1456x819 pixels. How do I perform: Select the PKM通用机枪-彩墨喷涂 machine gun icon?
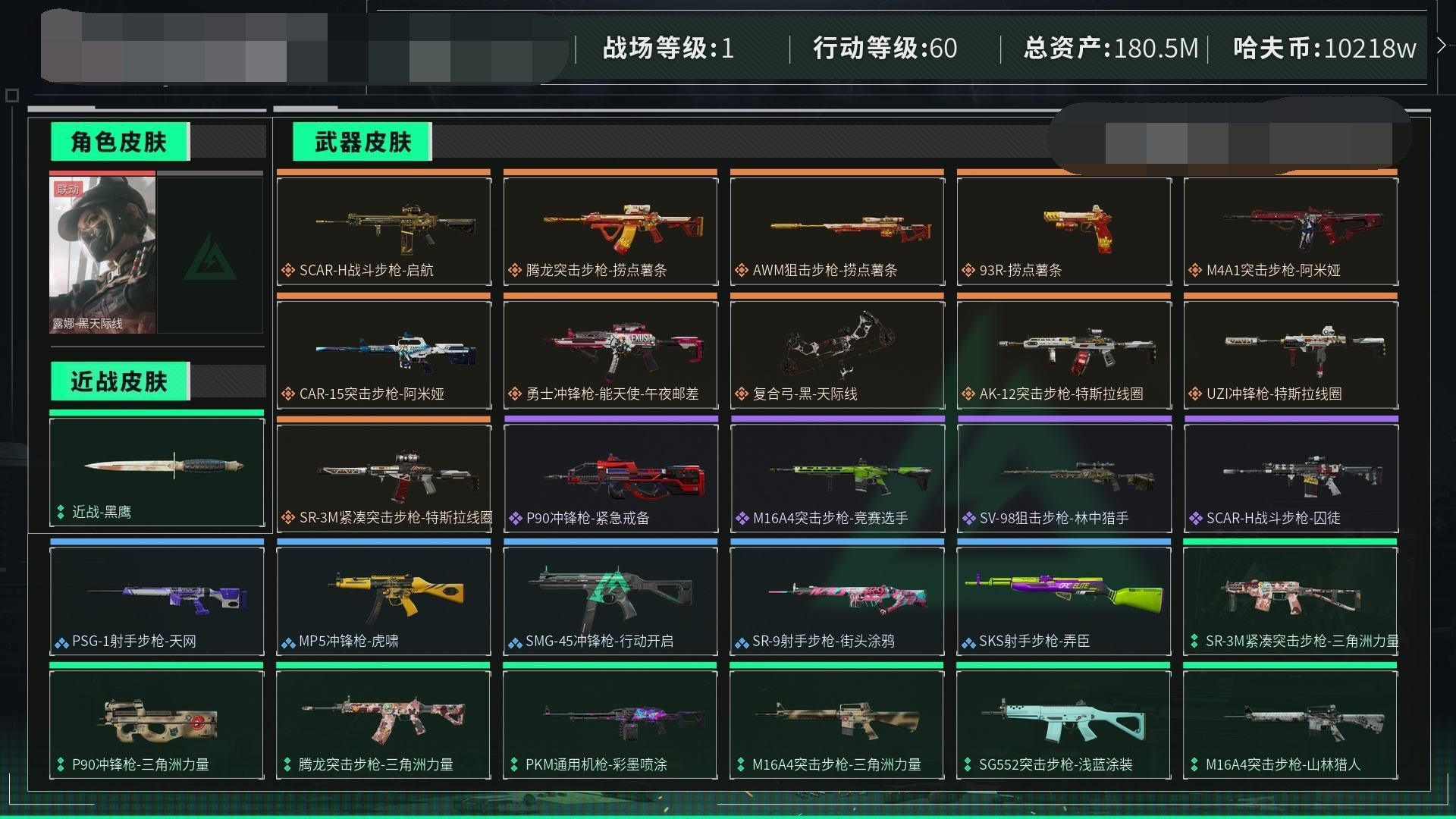[x=623, y=720]
